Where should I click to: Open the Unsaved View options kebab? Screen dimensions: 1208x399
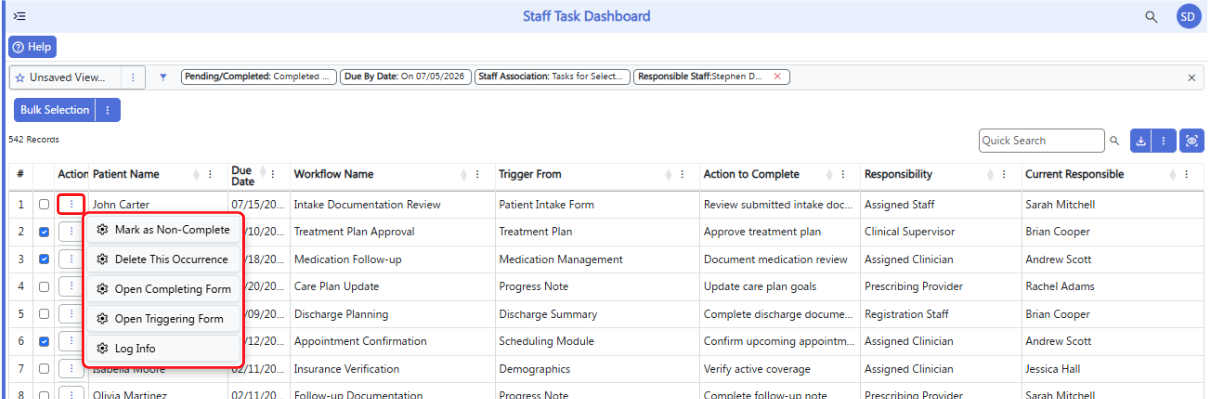[x=134, y=77]
